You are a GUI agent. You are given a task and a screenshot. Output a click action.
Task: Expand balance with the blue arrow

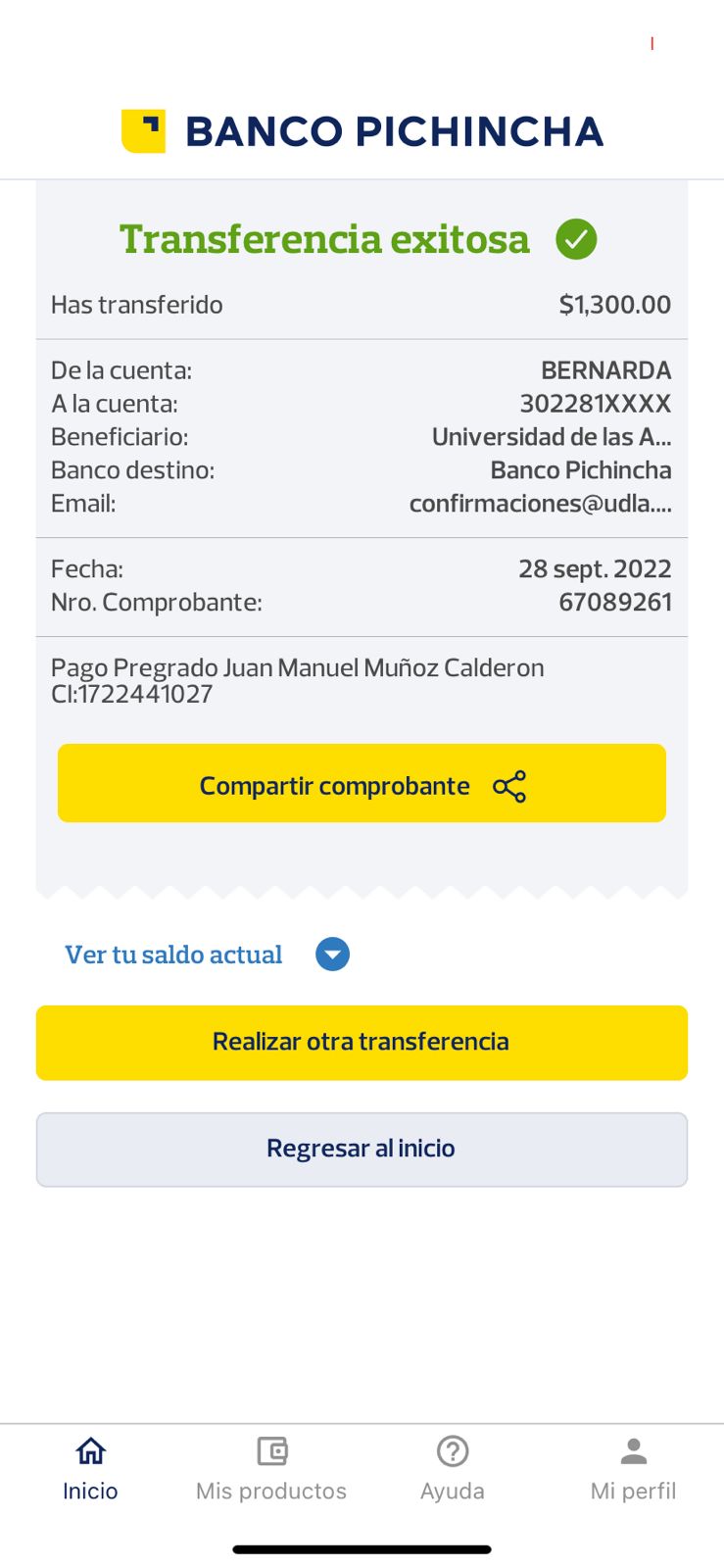(333, 955)
